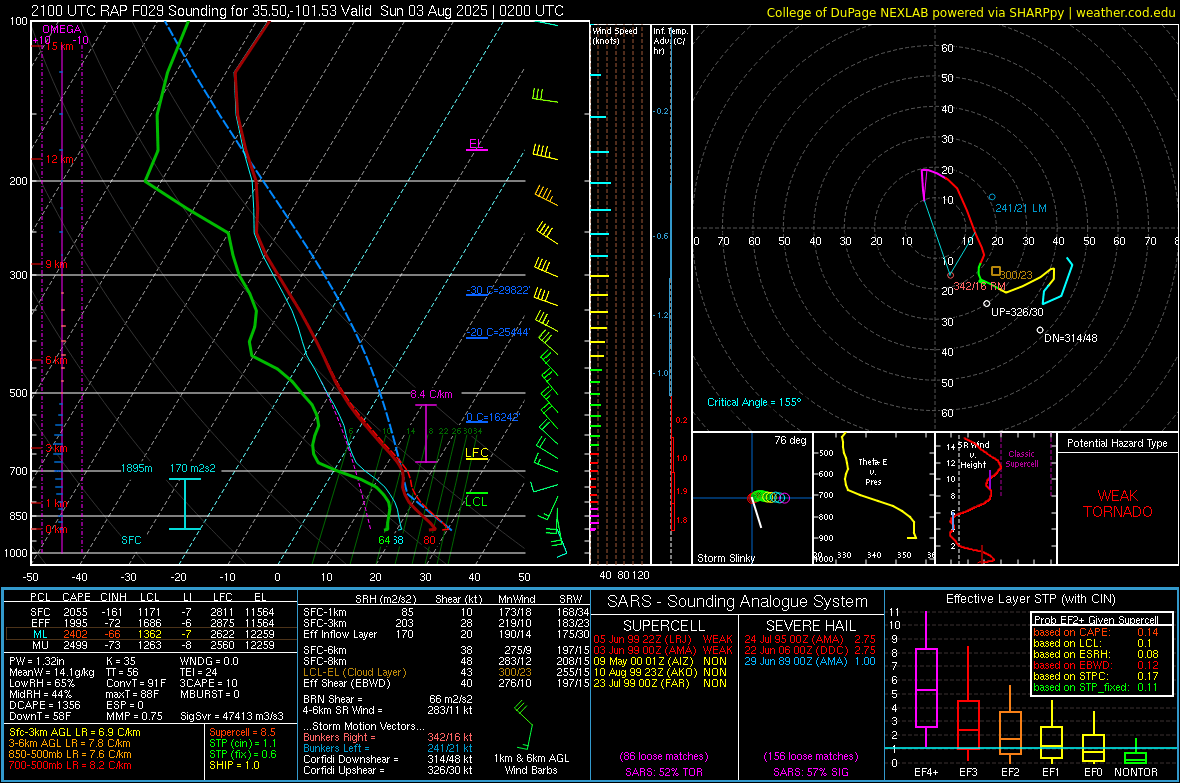Screen dimensions: 1180x783
Task: Click 'PW = 1.32in' value
Action: (x=36, y=661)
